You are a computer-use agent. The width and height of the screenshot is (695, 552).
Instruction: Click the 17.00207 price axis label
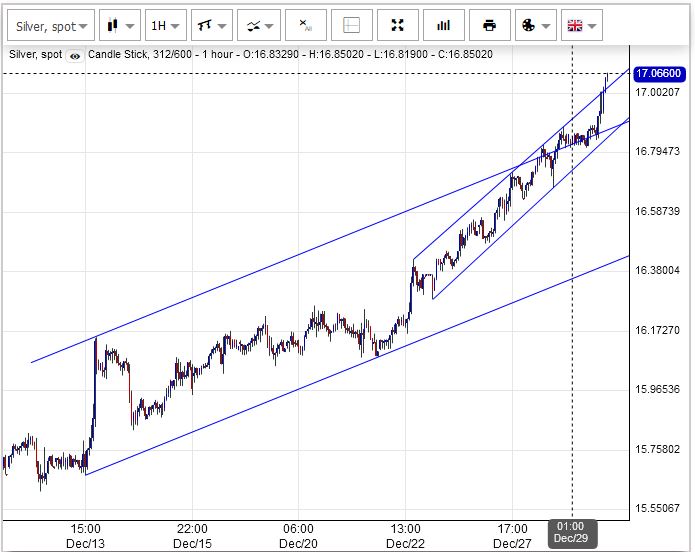pyautogui.click(x=657, y=93)
